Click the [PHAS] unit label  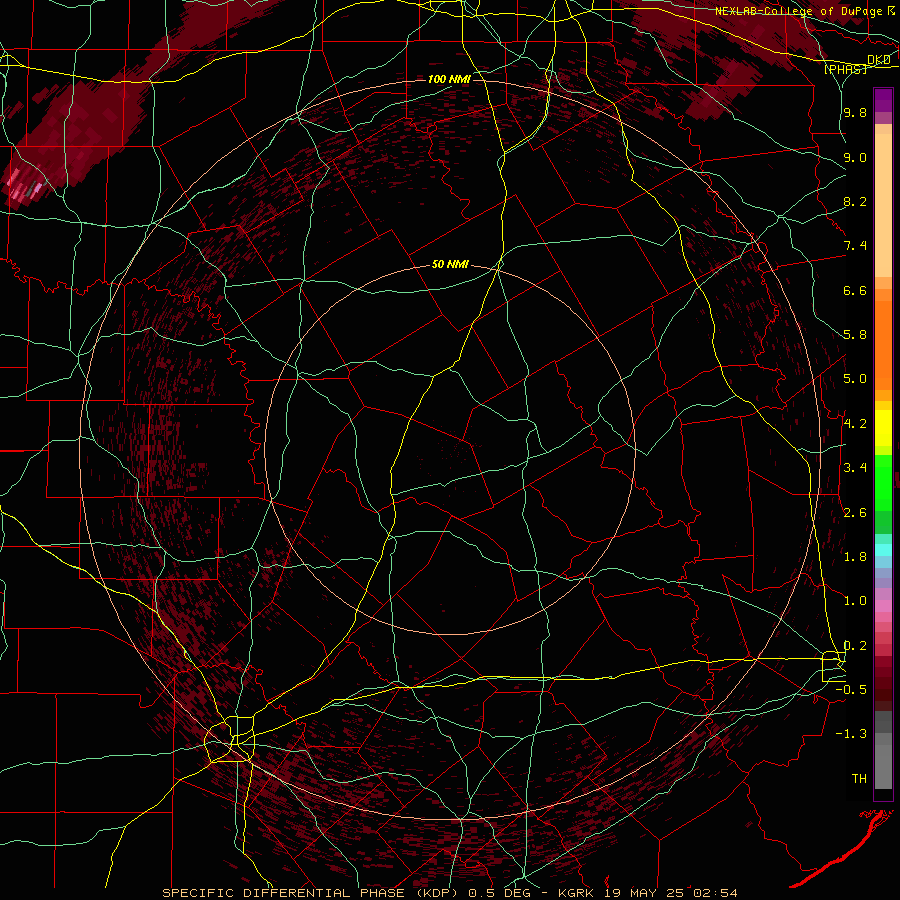tap(845, 69)
